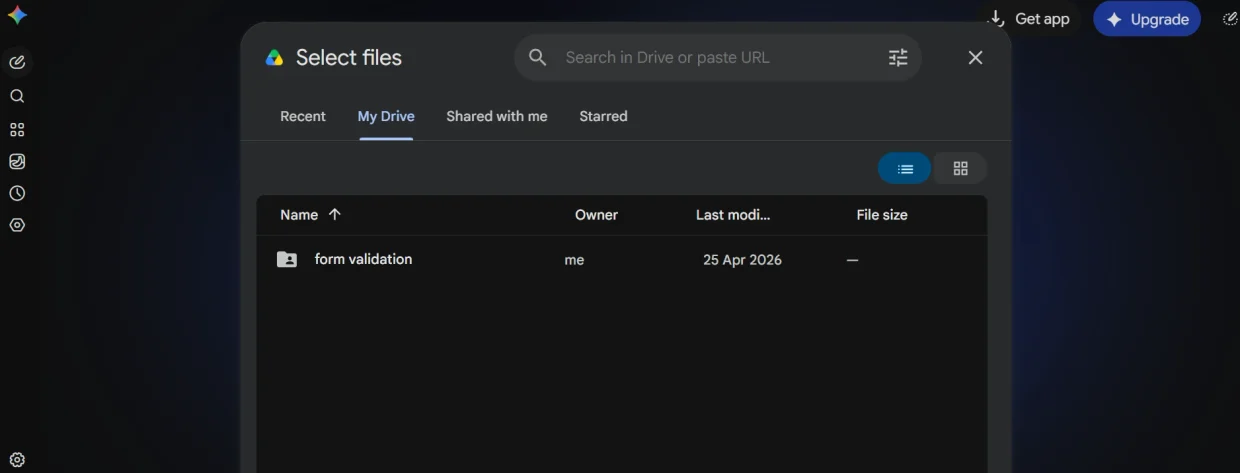Screen dimensions: 1240x473
Task: Click the form validation folder icon
Action: click(x=287, y=260)
